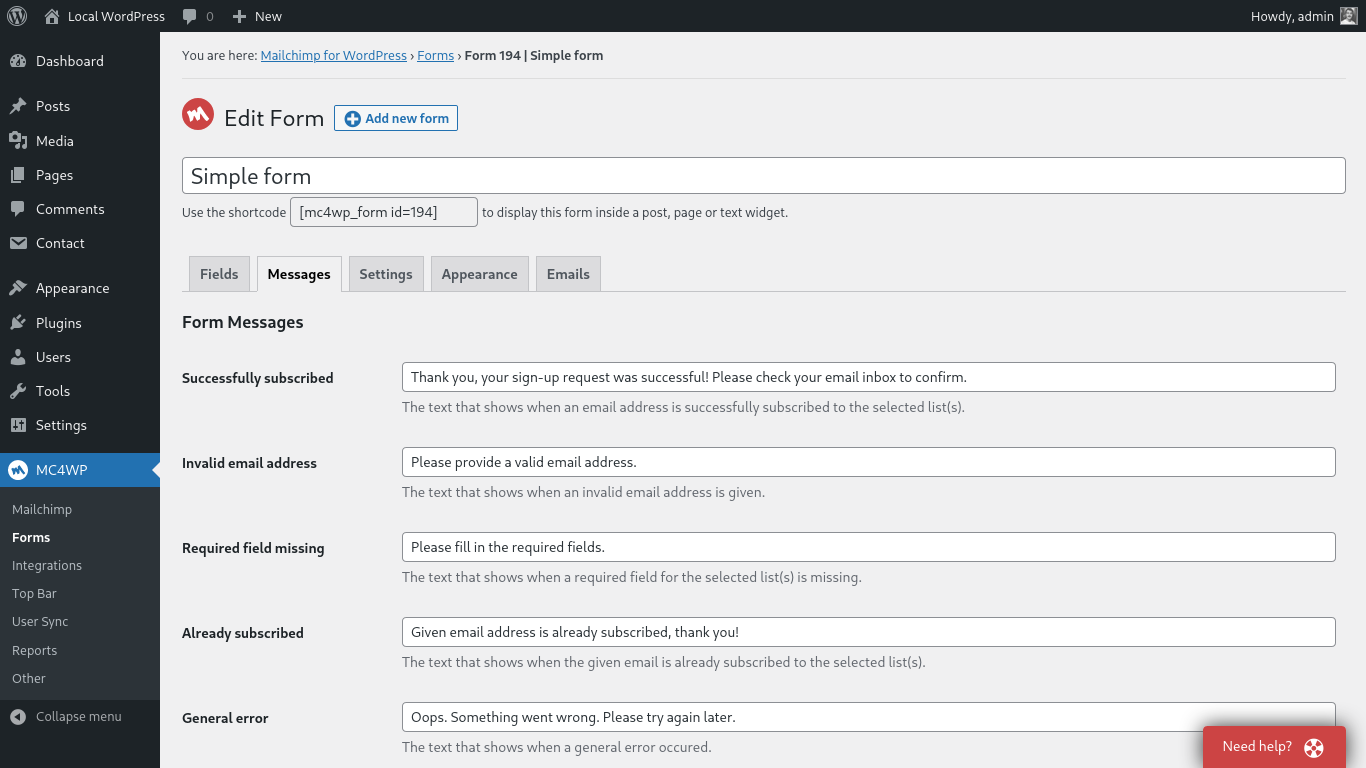Click the Mailchimp logo beside Edit Form
The width and height of the screenshot is (1366, 768).
[198, 115]
